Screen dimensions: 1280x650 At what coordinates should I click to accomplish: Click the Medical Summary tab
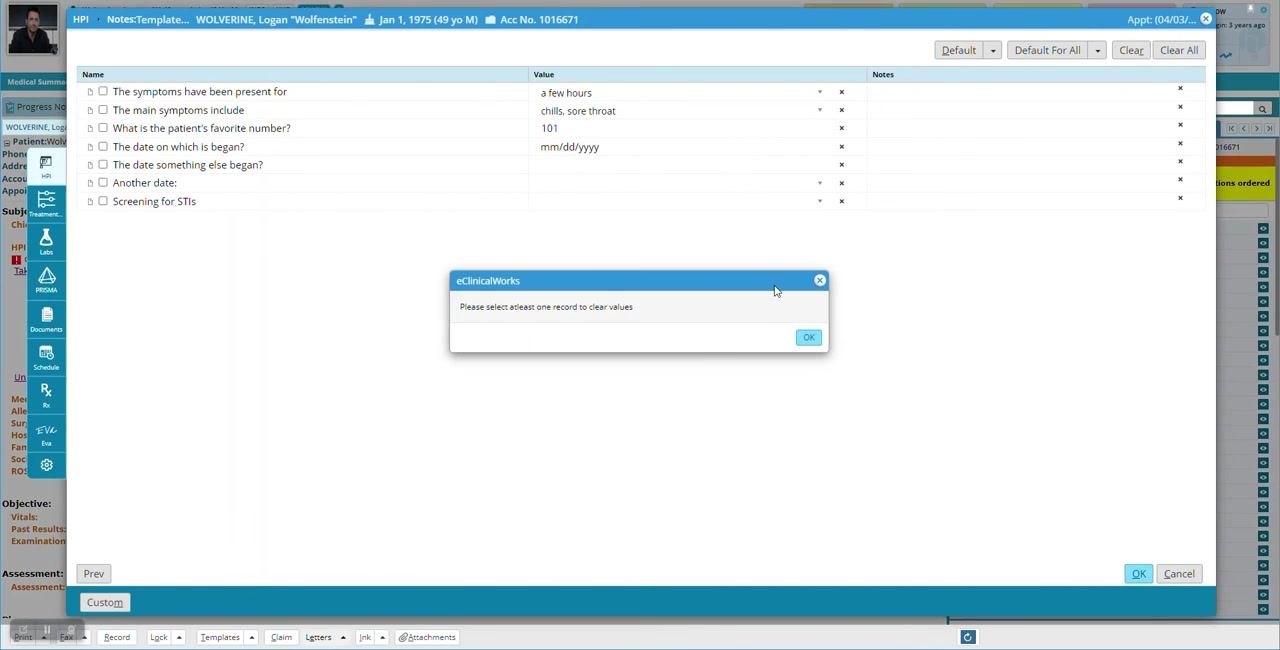34,82
